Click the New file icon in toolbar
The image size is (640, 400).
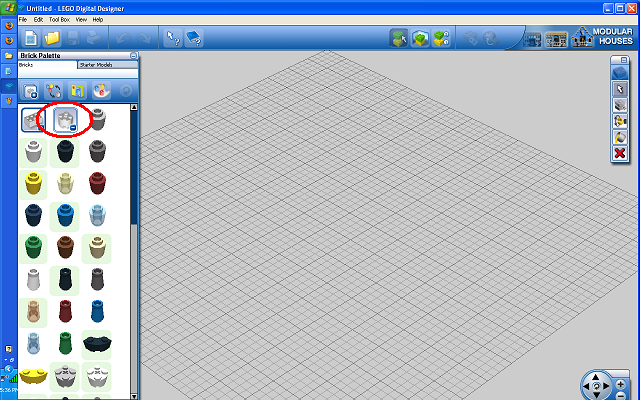[x=31, y=39]
